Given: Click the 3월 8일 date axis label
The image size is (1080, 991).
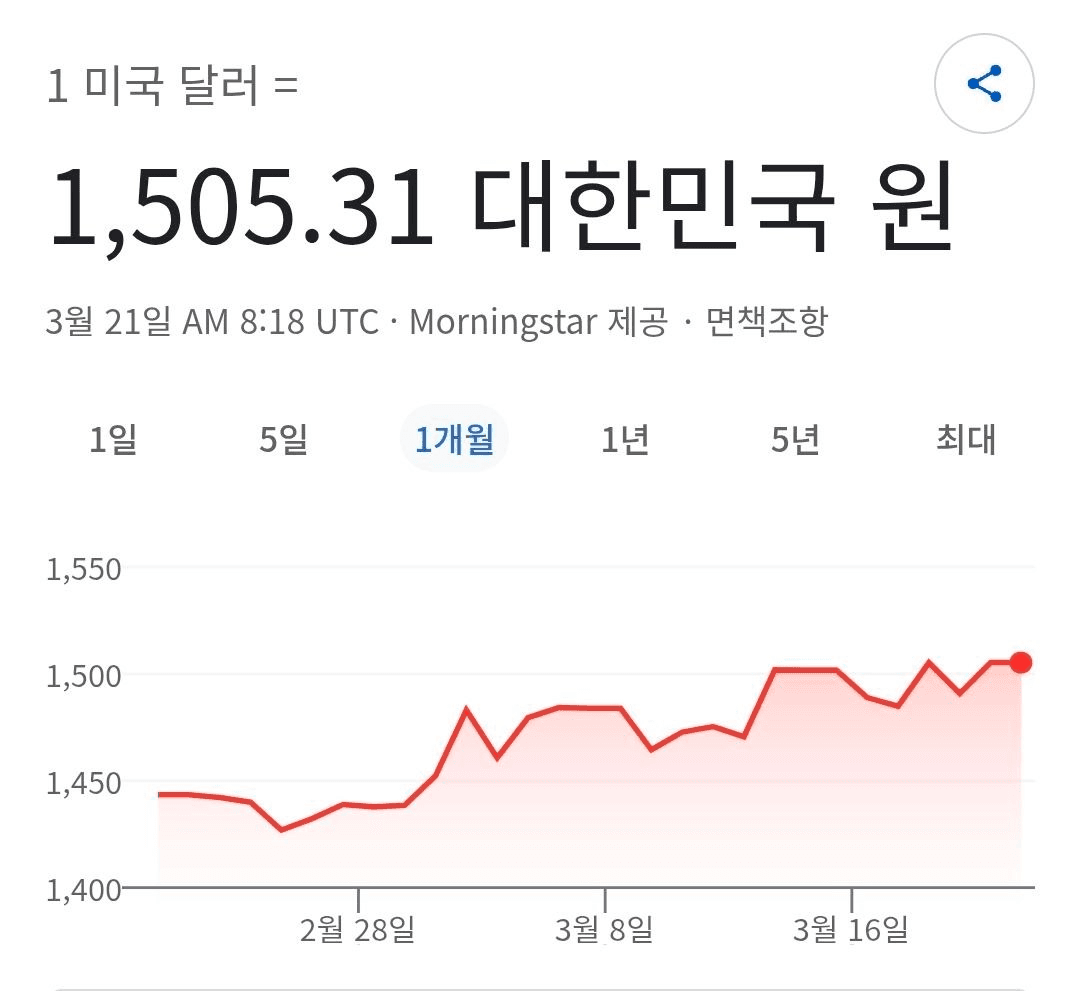Looking at the screenshot, I should coord(604,930).
